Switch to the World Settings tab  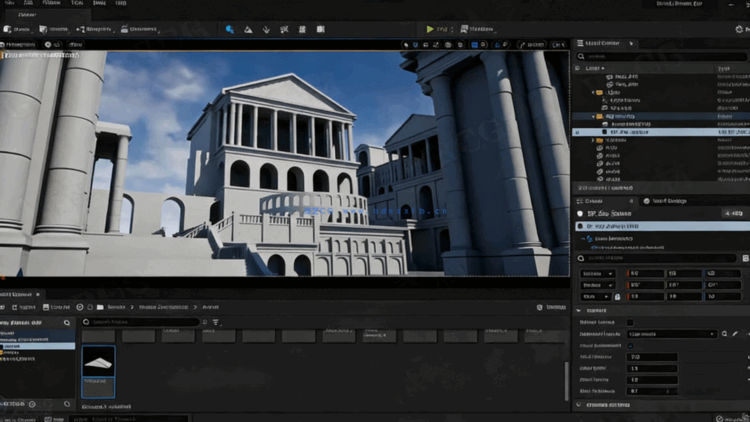point(665,201)
